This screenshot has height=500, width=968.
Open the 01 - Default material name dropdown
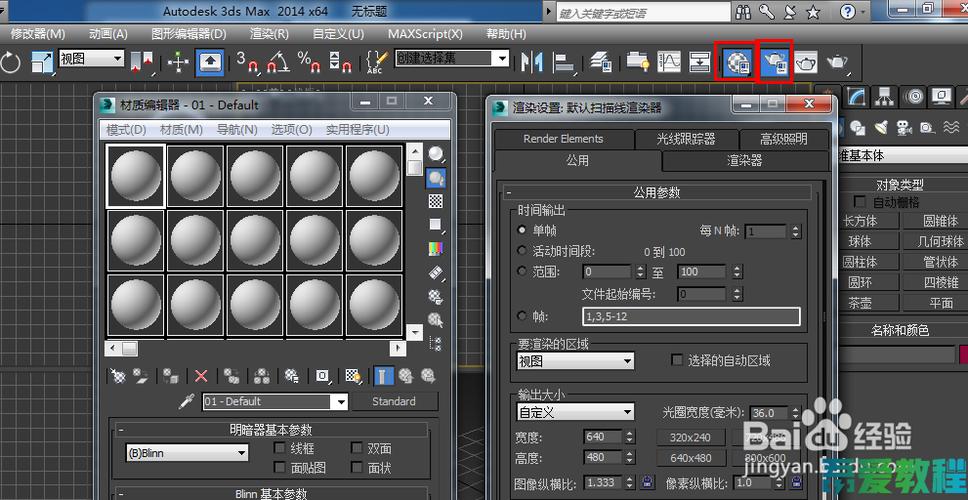(x=338, y=402)
